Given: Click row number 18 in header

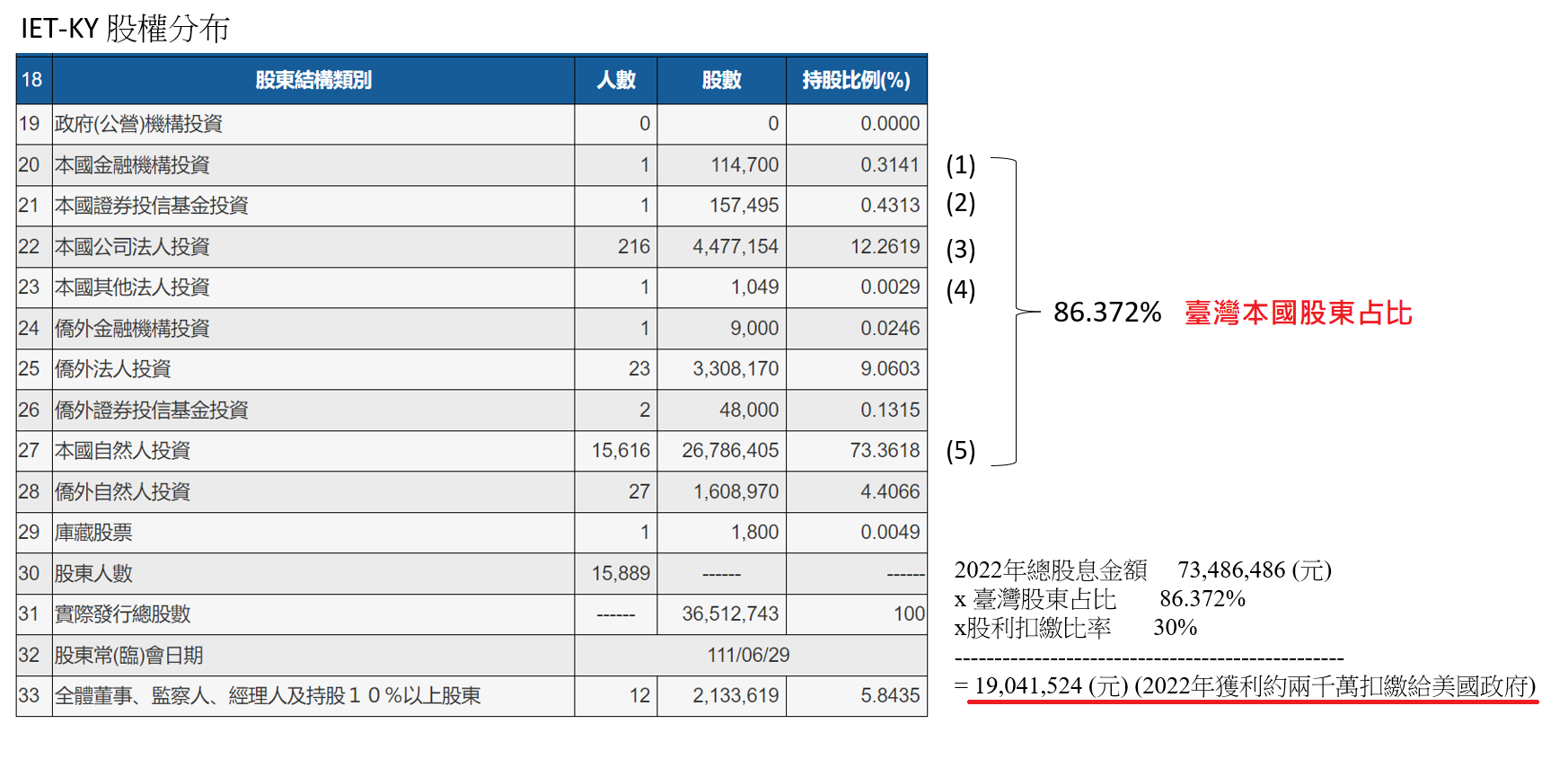Looking at the screenshot, I should tap(32, 80).
